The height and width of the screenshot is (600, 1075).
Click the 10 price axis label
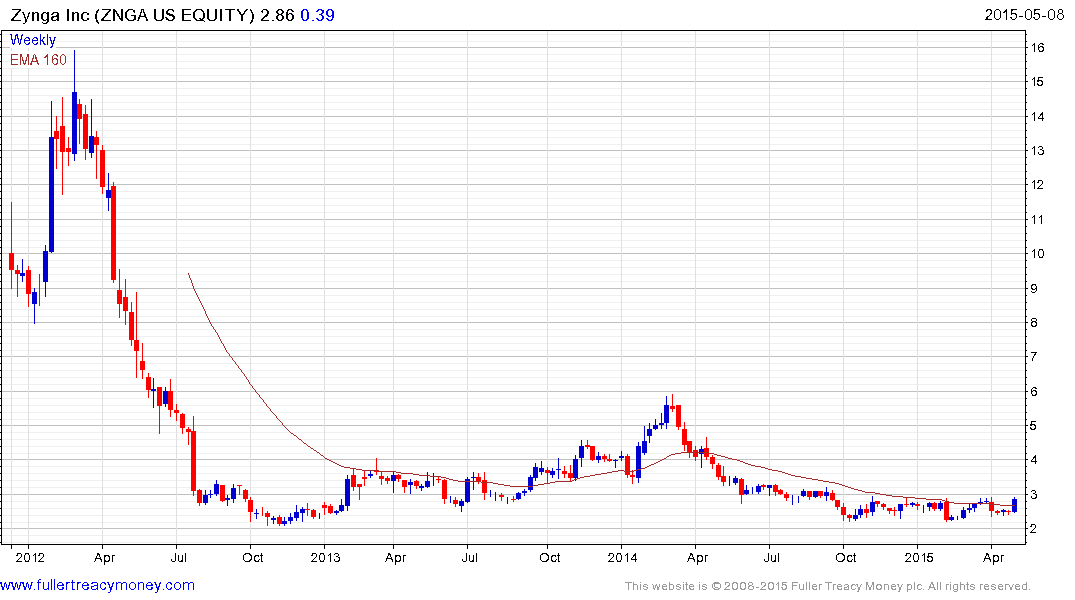coord(1037,254)
